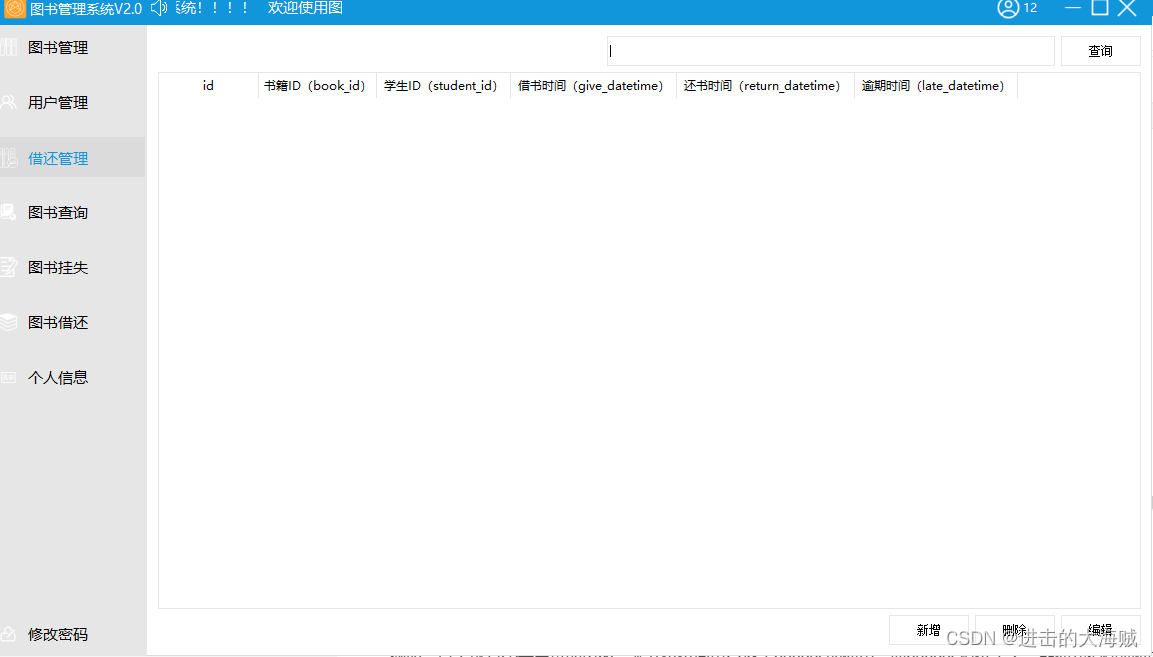
Task: Click the speaker icon in the title bar
Action: click(158, 10)
